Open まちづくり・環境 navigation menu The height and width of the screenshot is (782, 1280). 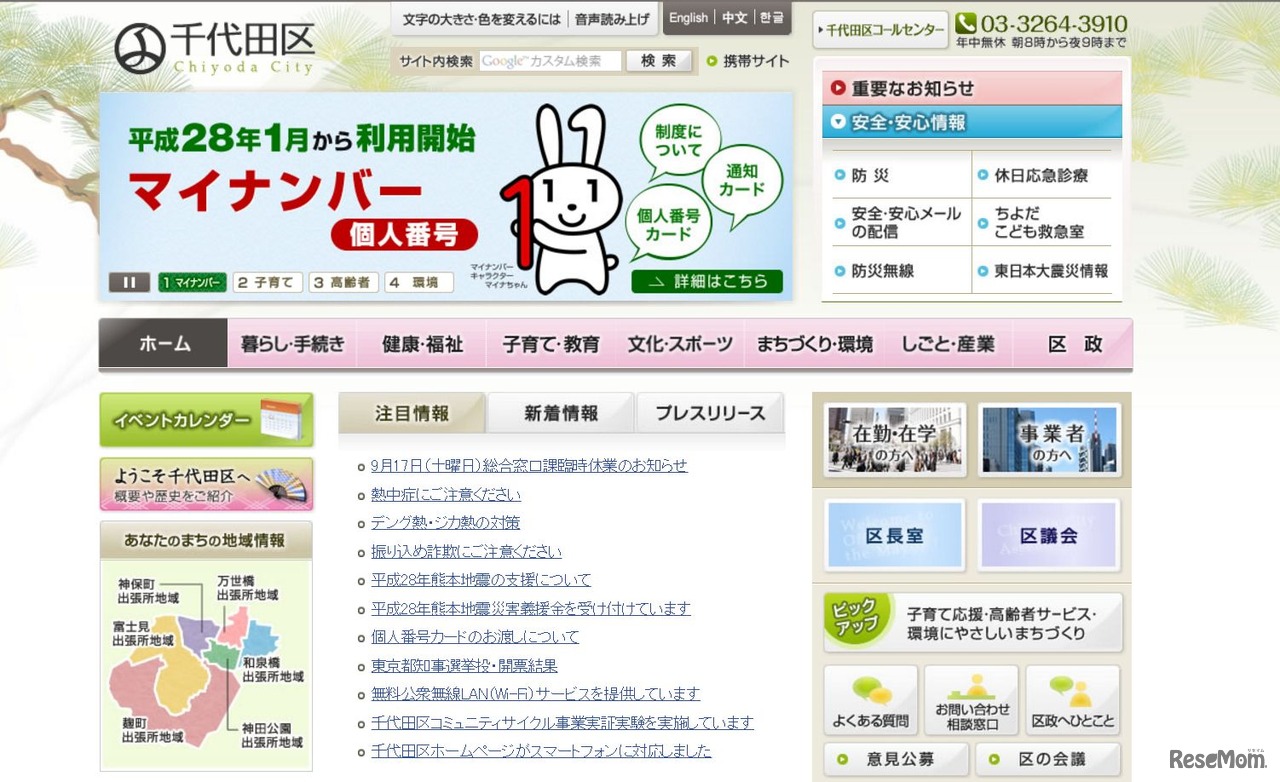(x=814, y=344)
